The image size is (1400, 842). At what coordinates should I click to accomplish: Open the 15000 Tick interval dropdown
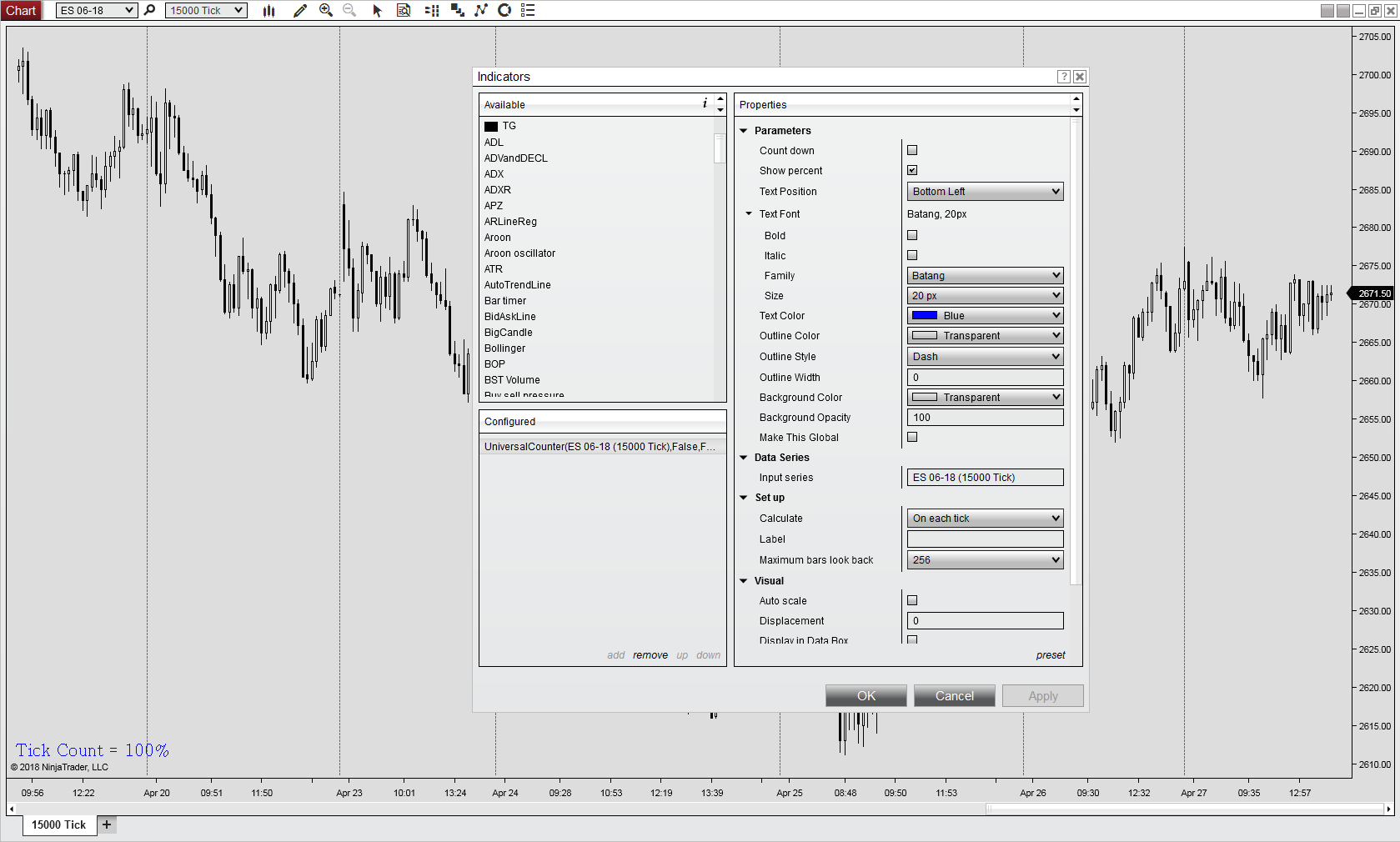pos(206,10)
